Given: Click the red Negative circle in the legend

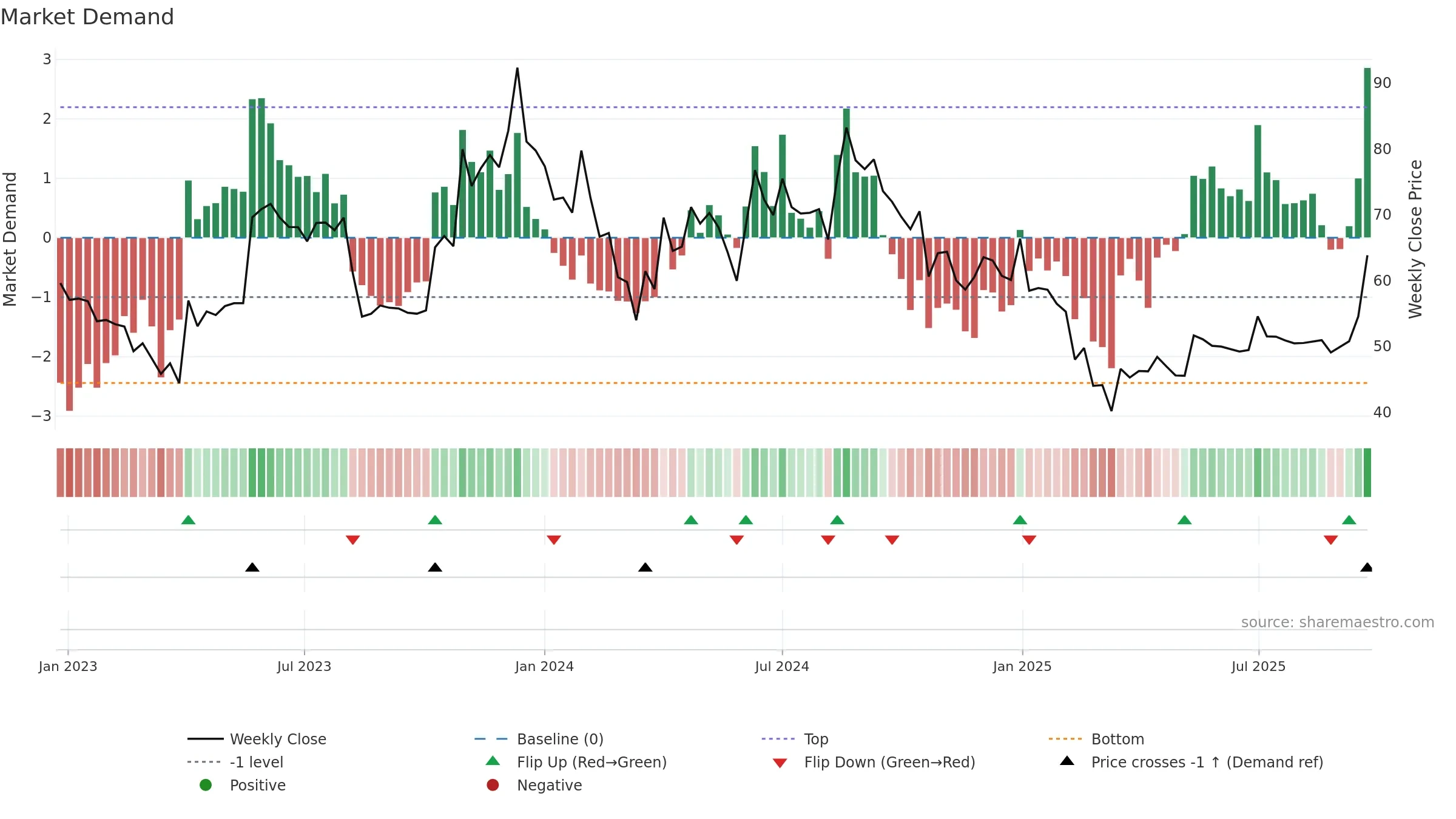Looking at the screenshot, I should pyautogui.click(x=493, y=785).
